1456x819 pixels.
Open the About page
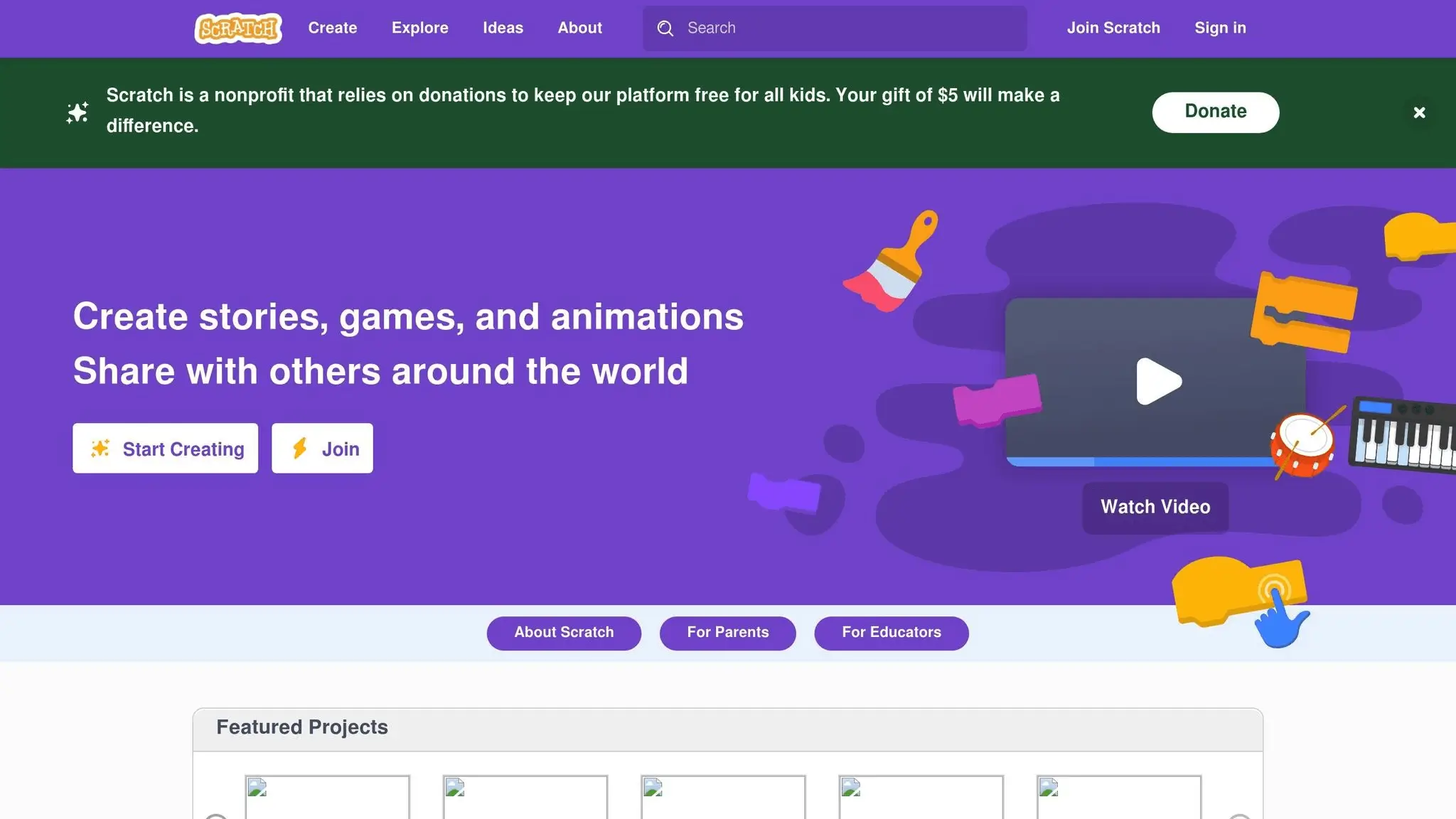tap(579, 28)
